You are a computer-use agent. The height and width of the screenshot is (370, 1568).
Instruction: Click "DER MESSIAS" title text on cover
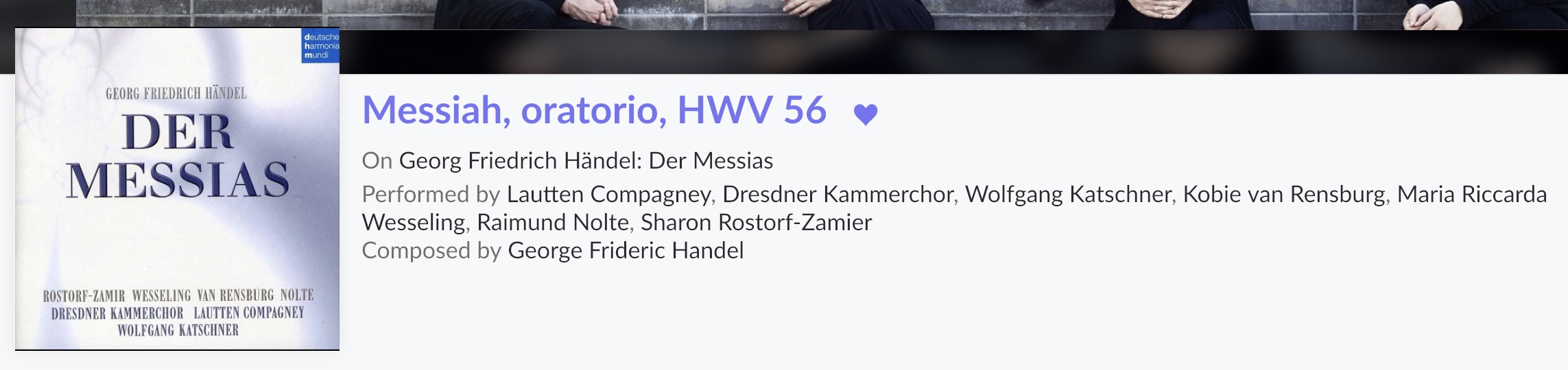point(178,156)
